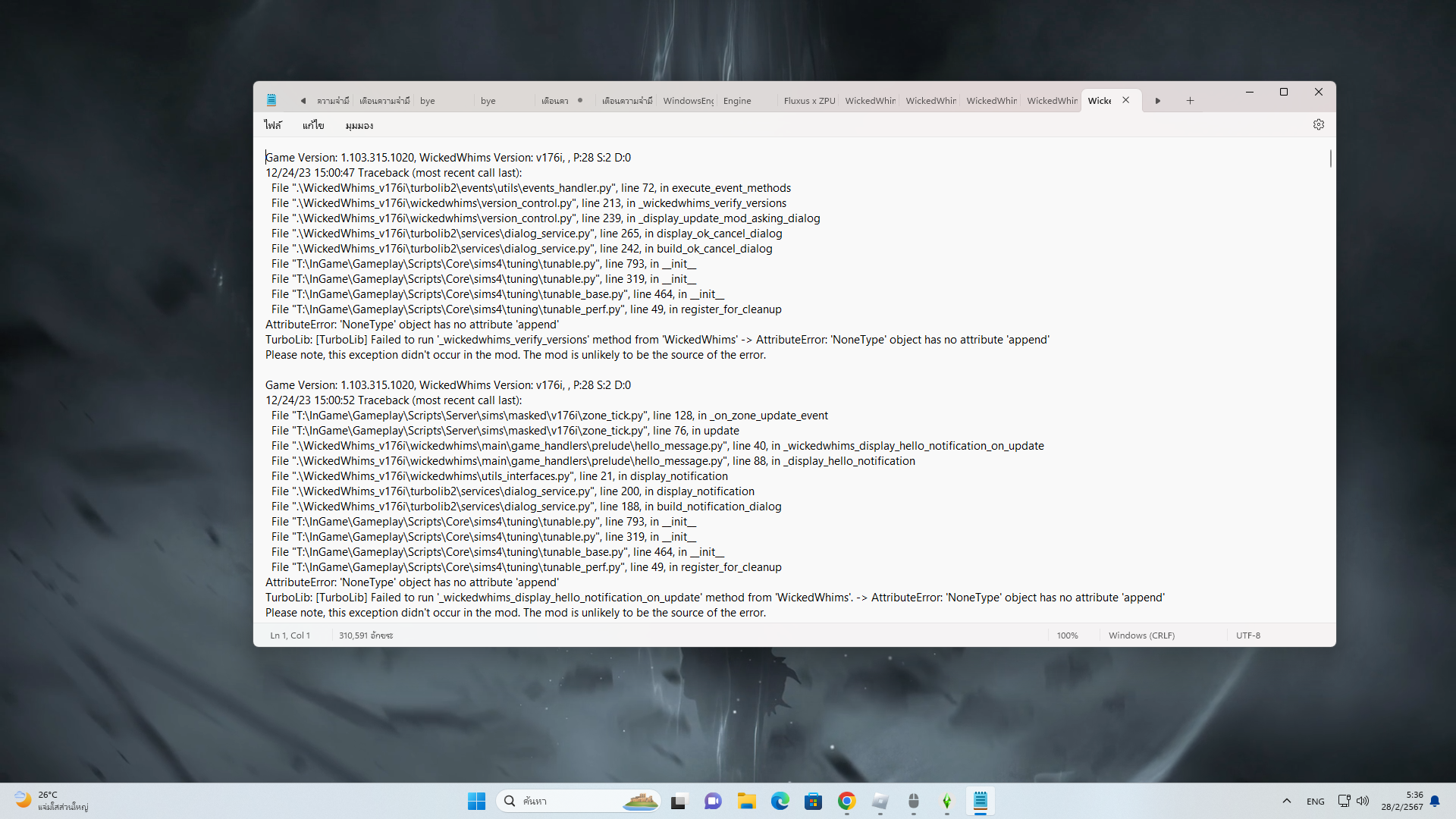Switch to Google Chrome on the taskbar

847,801
